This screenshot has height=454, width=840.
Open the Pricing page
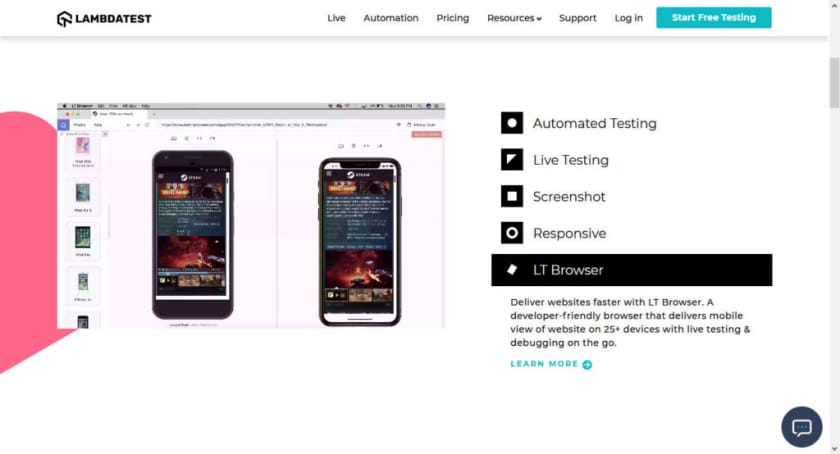pyautogui.click(x=452, y=18)
